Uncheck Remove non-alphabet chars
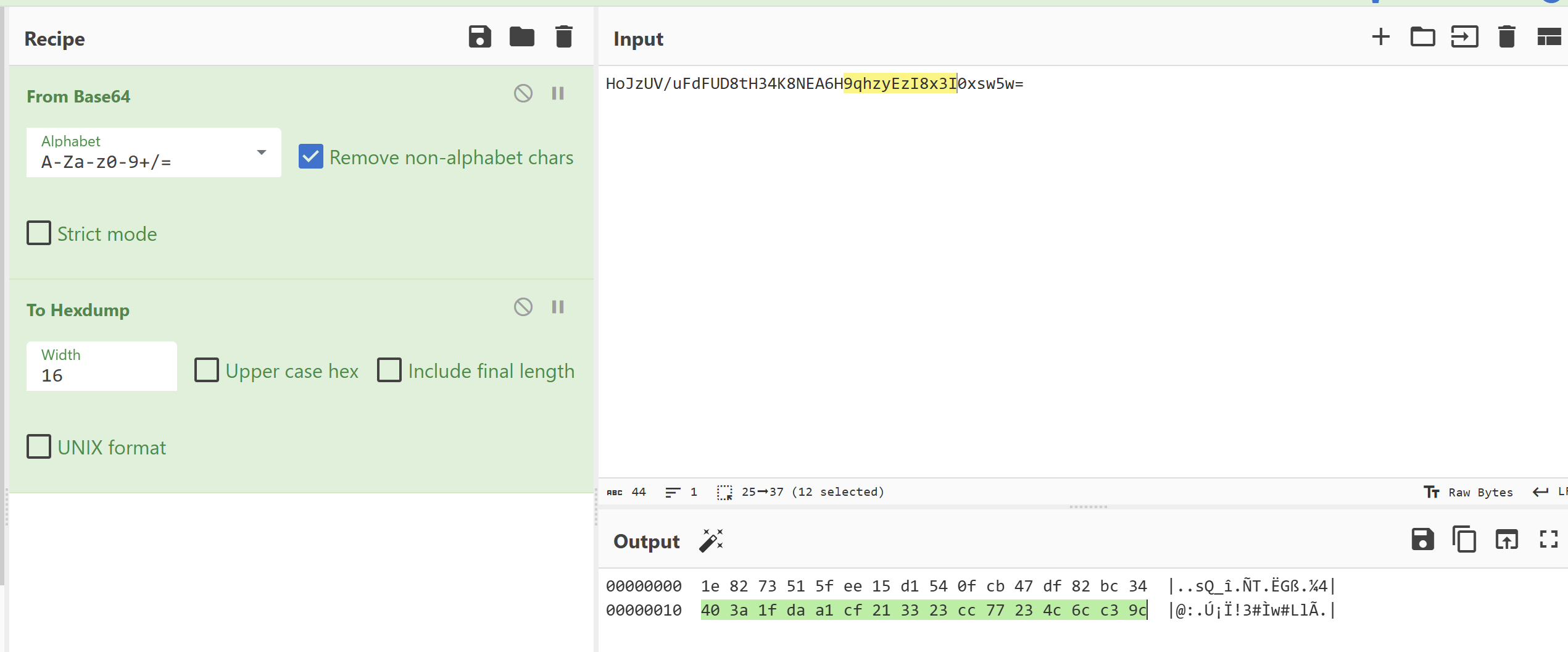 coord(311,157)
